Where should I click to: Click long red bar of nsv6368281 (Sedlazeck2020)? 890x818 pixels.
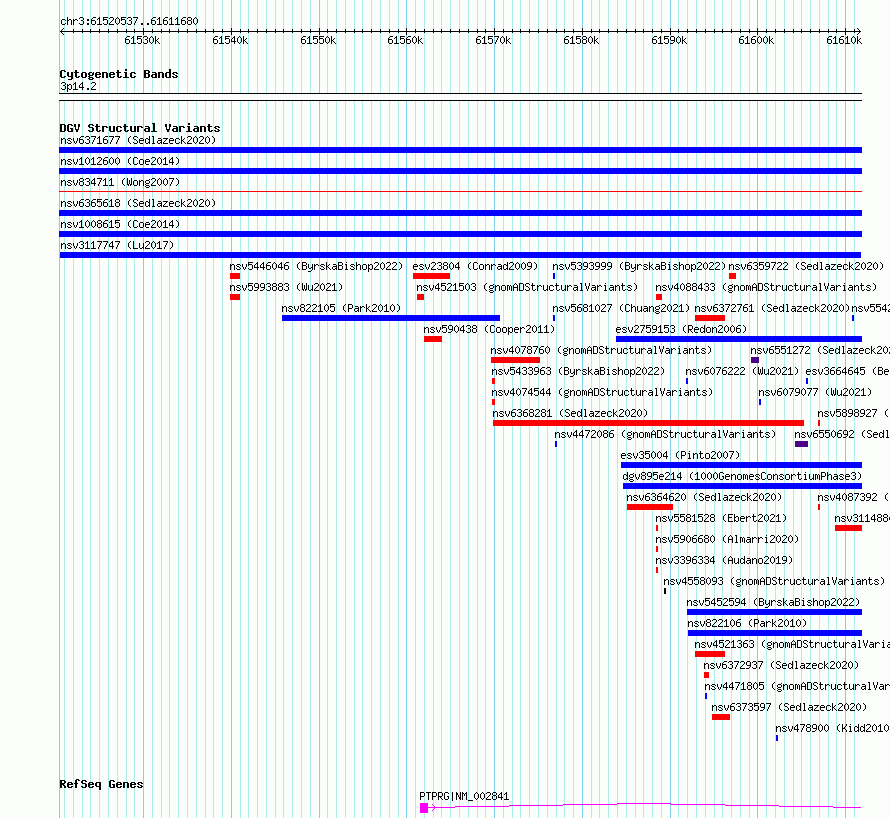click(648, 423)
